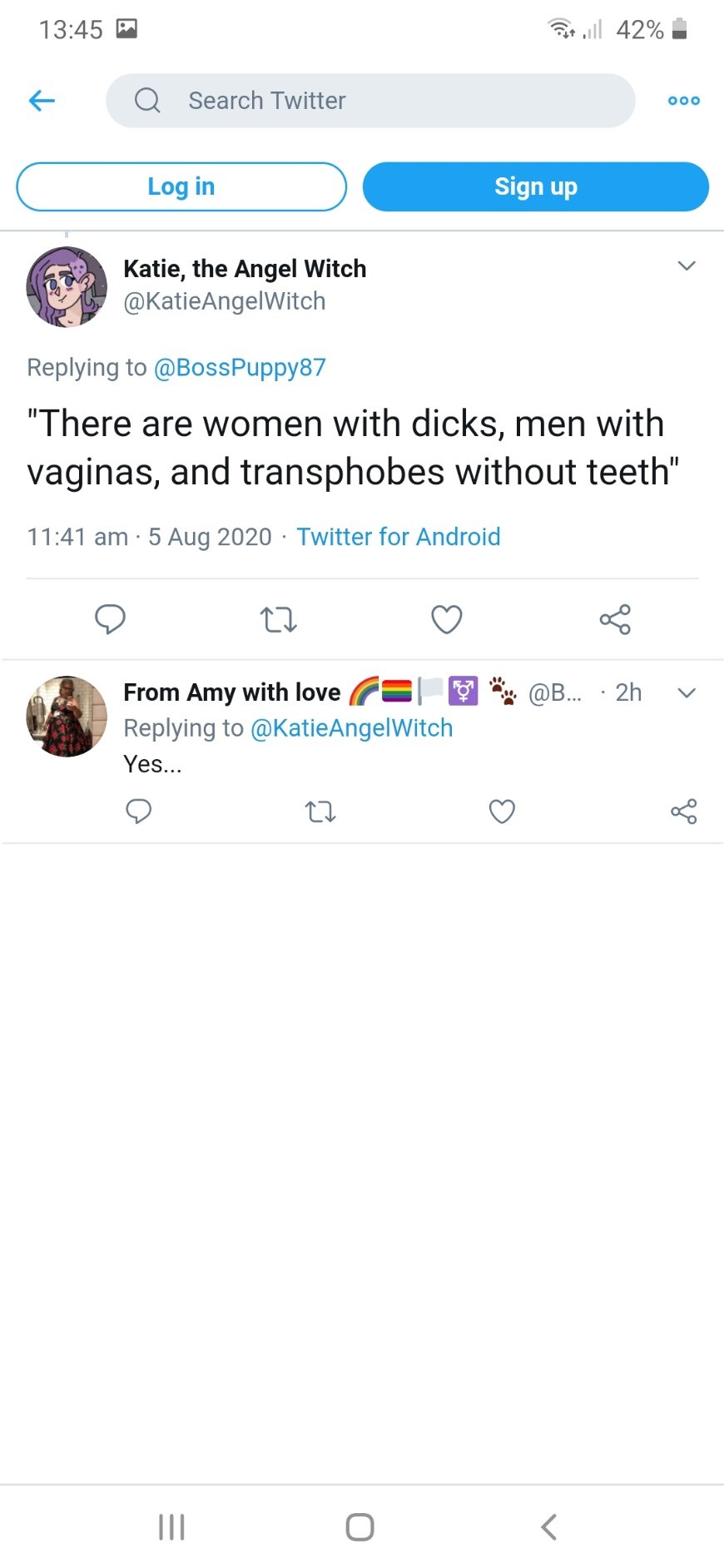Open Android recent apps button
Viewport: 724px width, 1568px height.
171,1526
